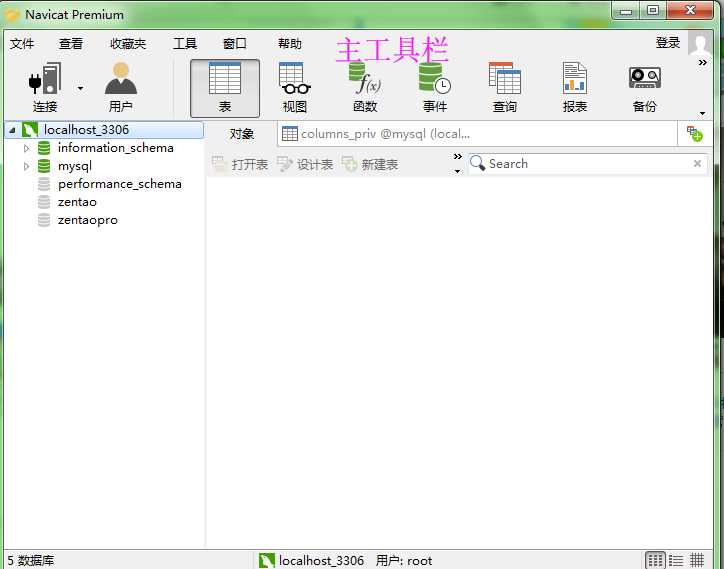
Task: Click the information_schema database green icon
Action: pos(44,148)
